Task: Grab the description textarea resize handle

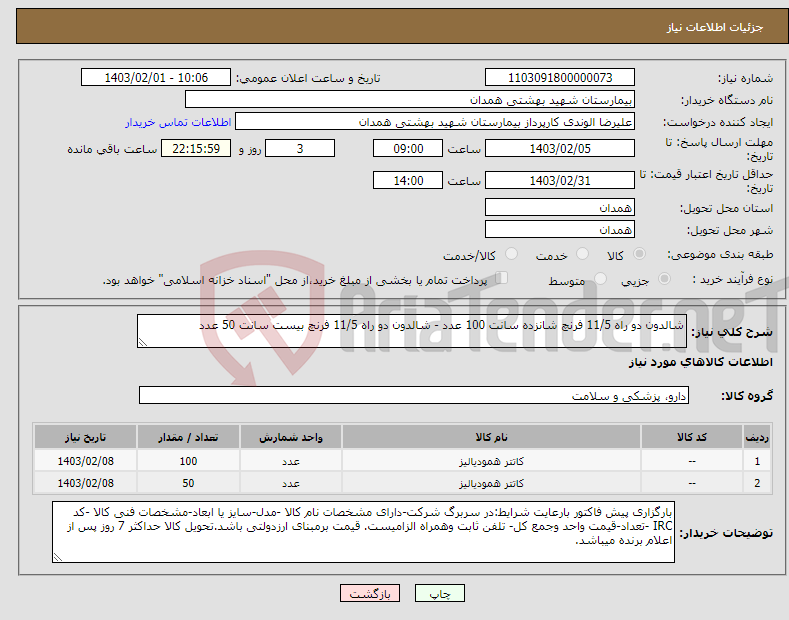Action: pos(143,342)
